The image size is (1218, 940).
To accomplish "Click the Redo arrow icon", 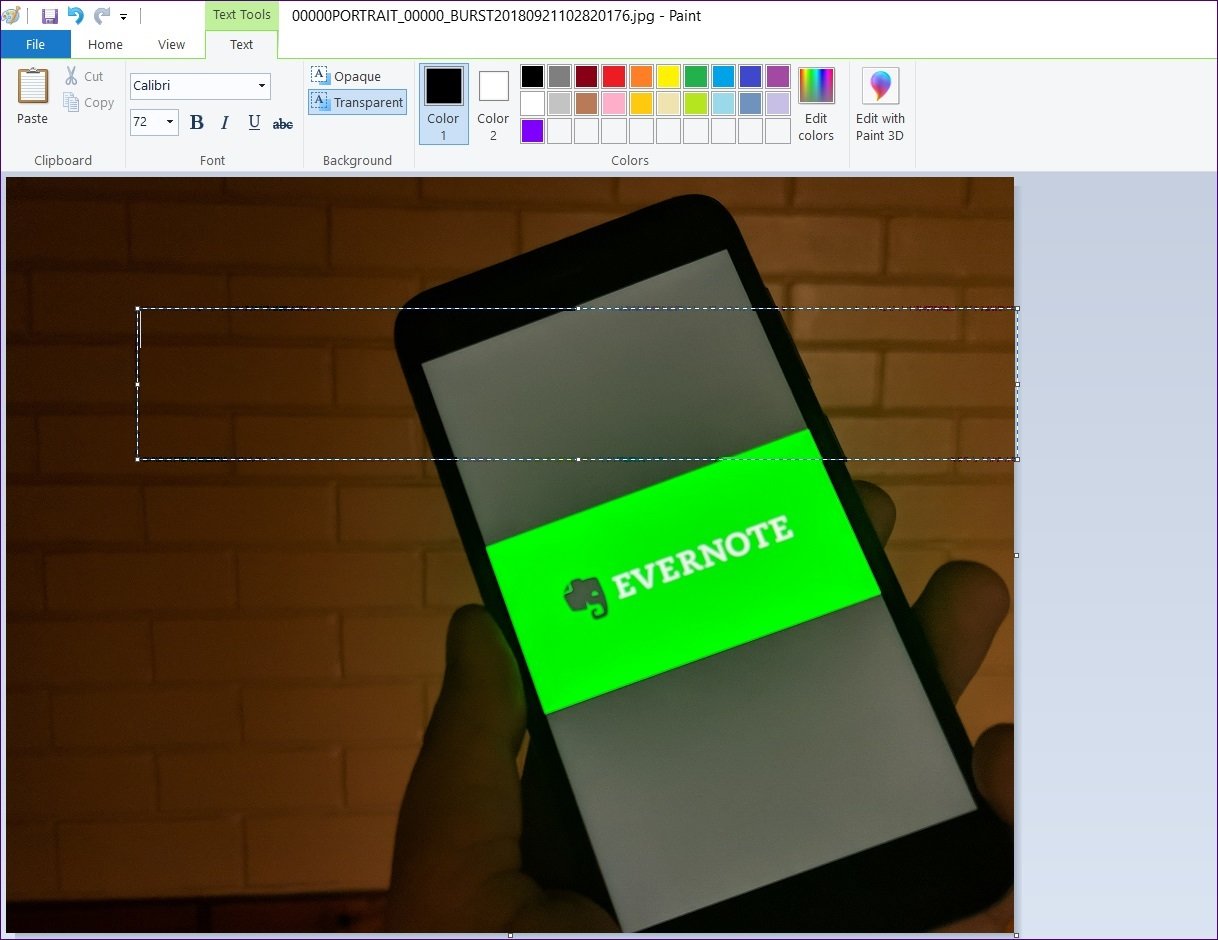I will pos(101,16).
